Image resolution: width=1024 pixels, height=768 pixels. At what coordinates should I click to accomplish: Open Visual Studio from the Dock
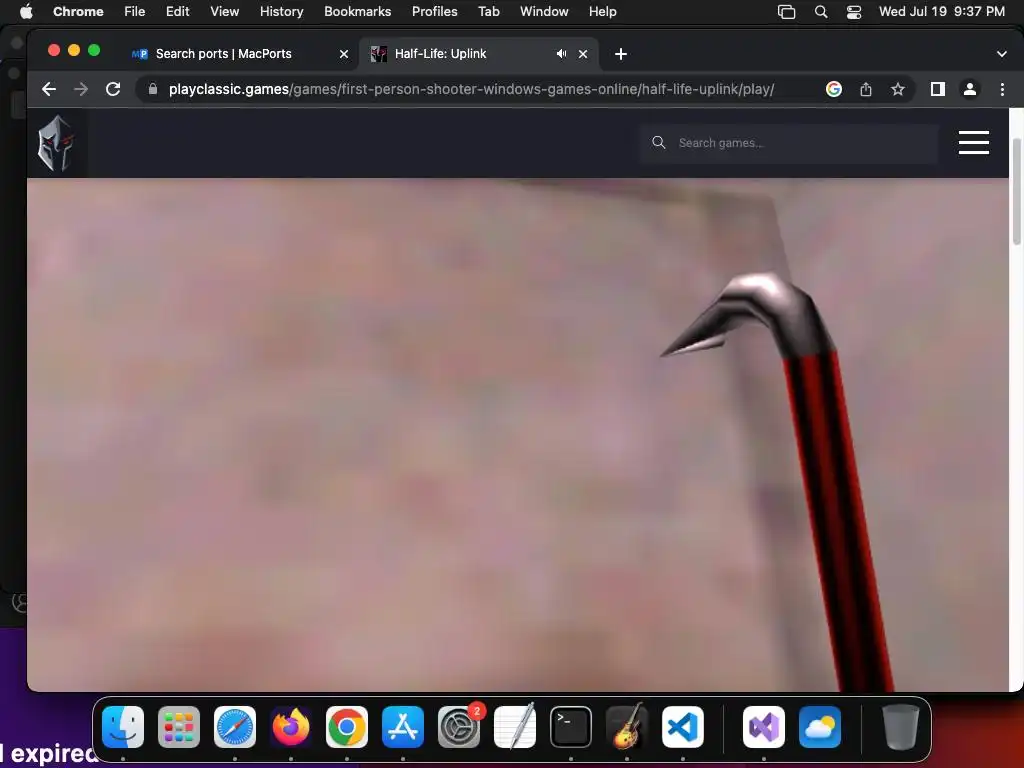click(x=764, y=727)
